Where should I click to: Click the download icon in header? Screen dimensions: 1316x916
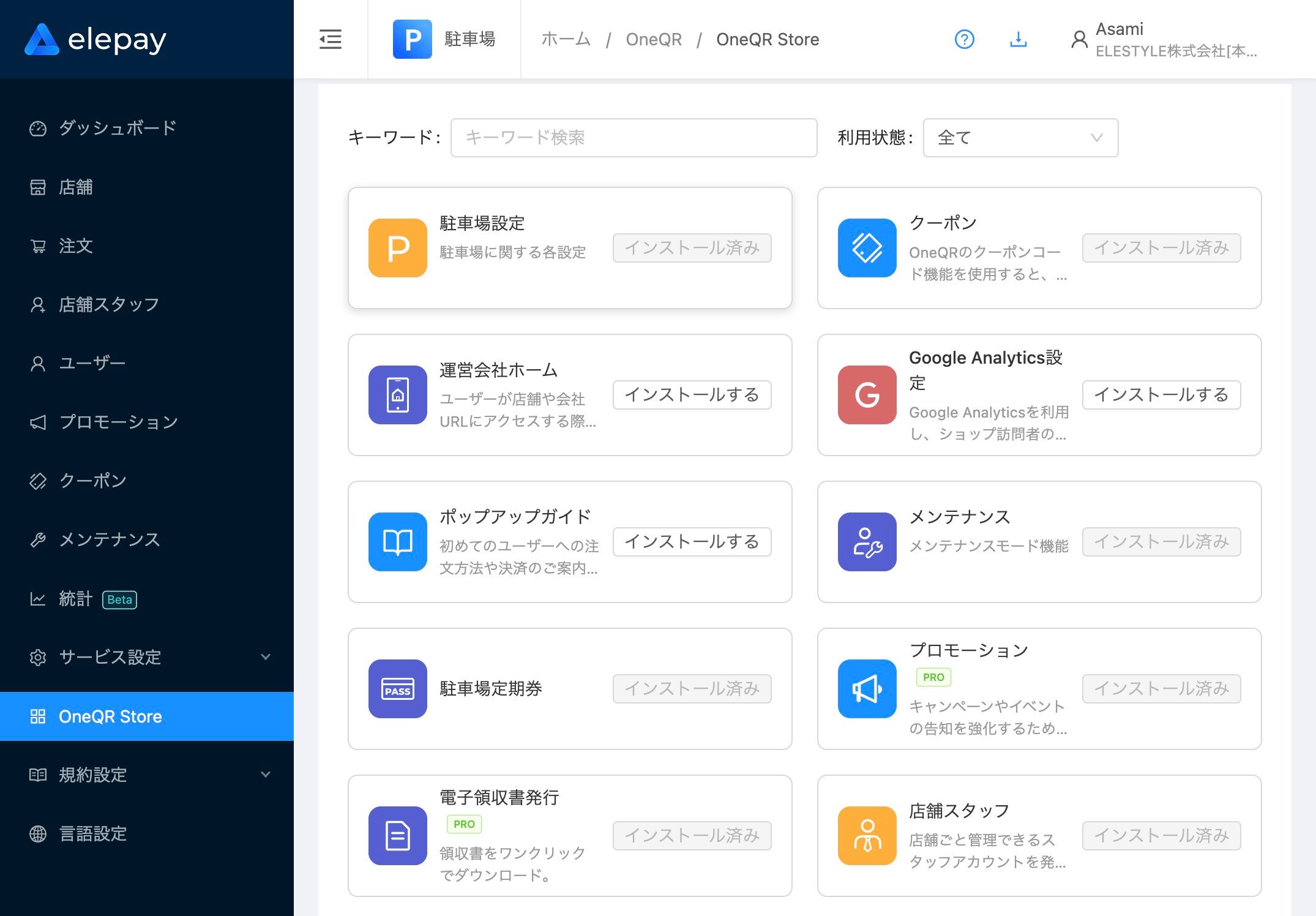click(x=1018, y=40)
